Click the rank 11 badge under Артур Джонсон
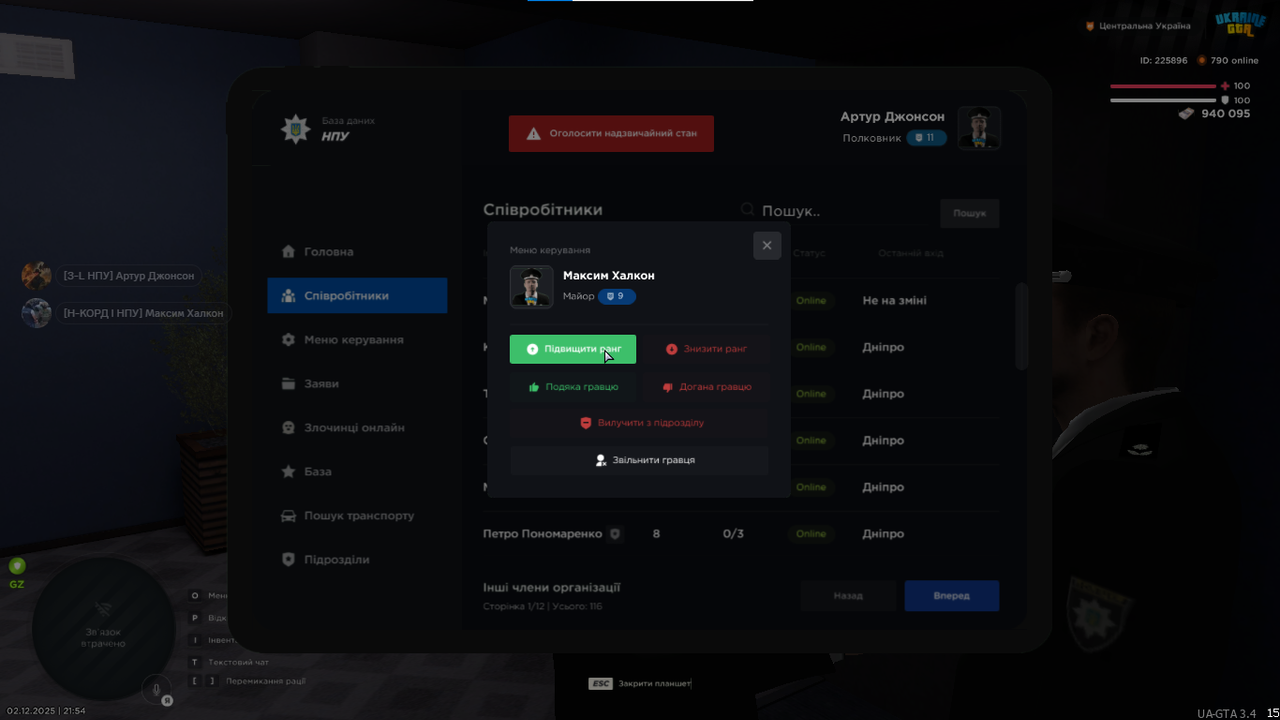1280x720 pixels. pyautogui.click(x=926, y=138)
